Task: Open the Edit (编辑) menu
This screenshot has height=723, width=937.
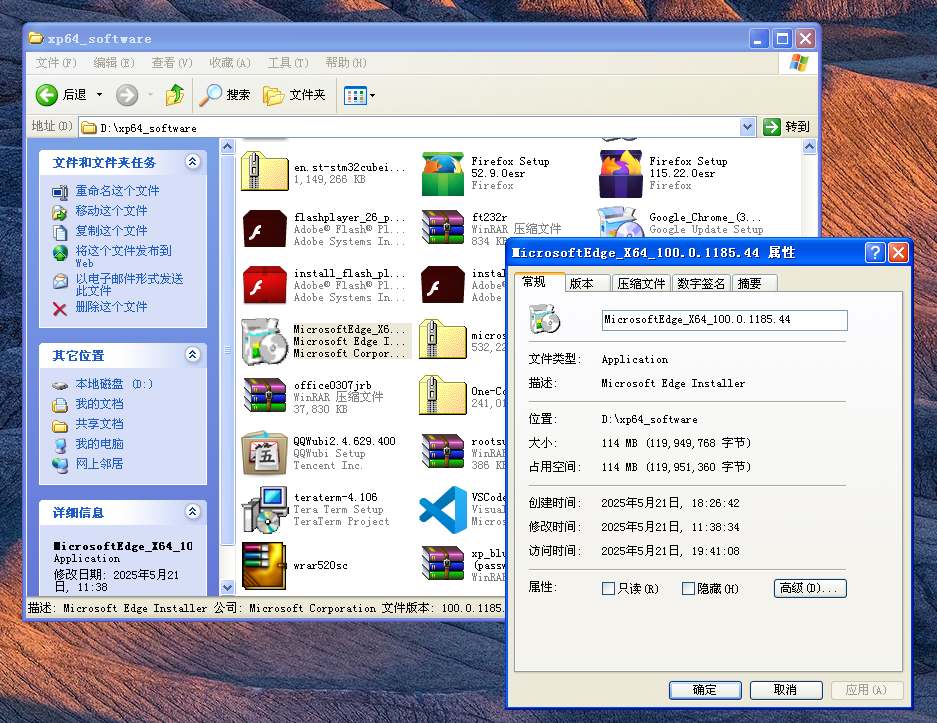Action: click(114, 63)
